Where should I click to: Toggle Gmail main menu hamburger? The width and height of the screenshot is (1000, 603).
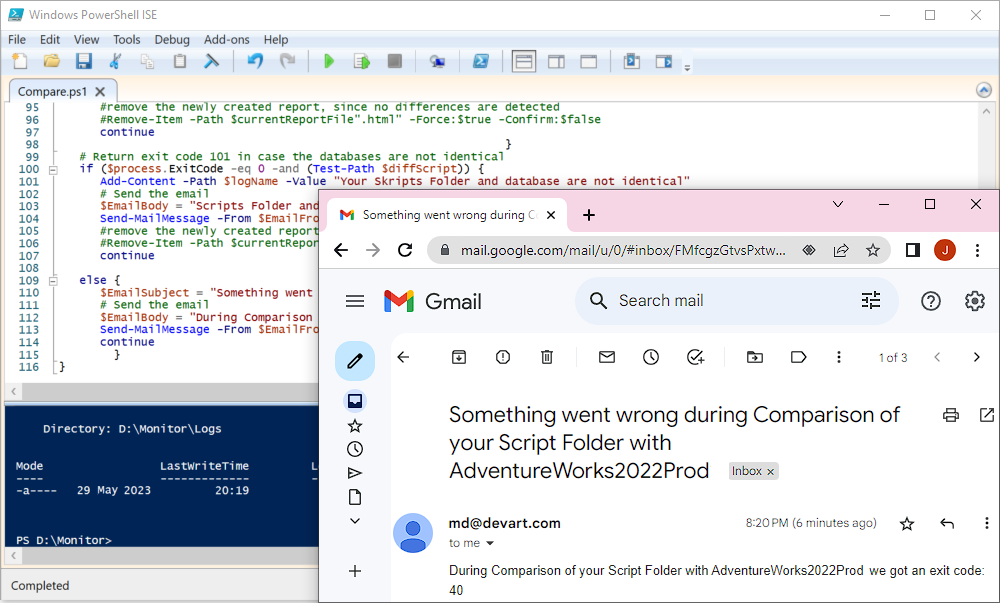pos(355,301)
